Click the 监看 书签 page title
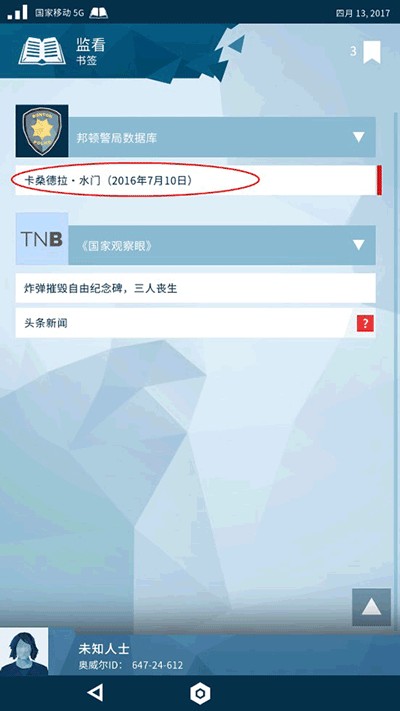Viewport: 400px width, 711px height. coord(91,52)
